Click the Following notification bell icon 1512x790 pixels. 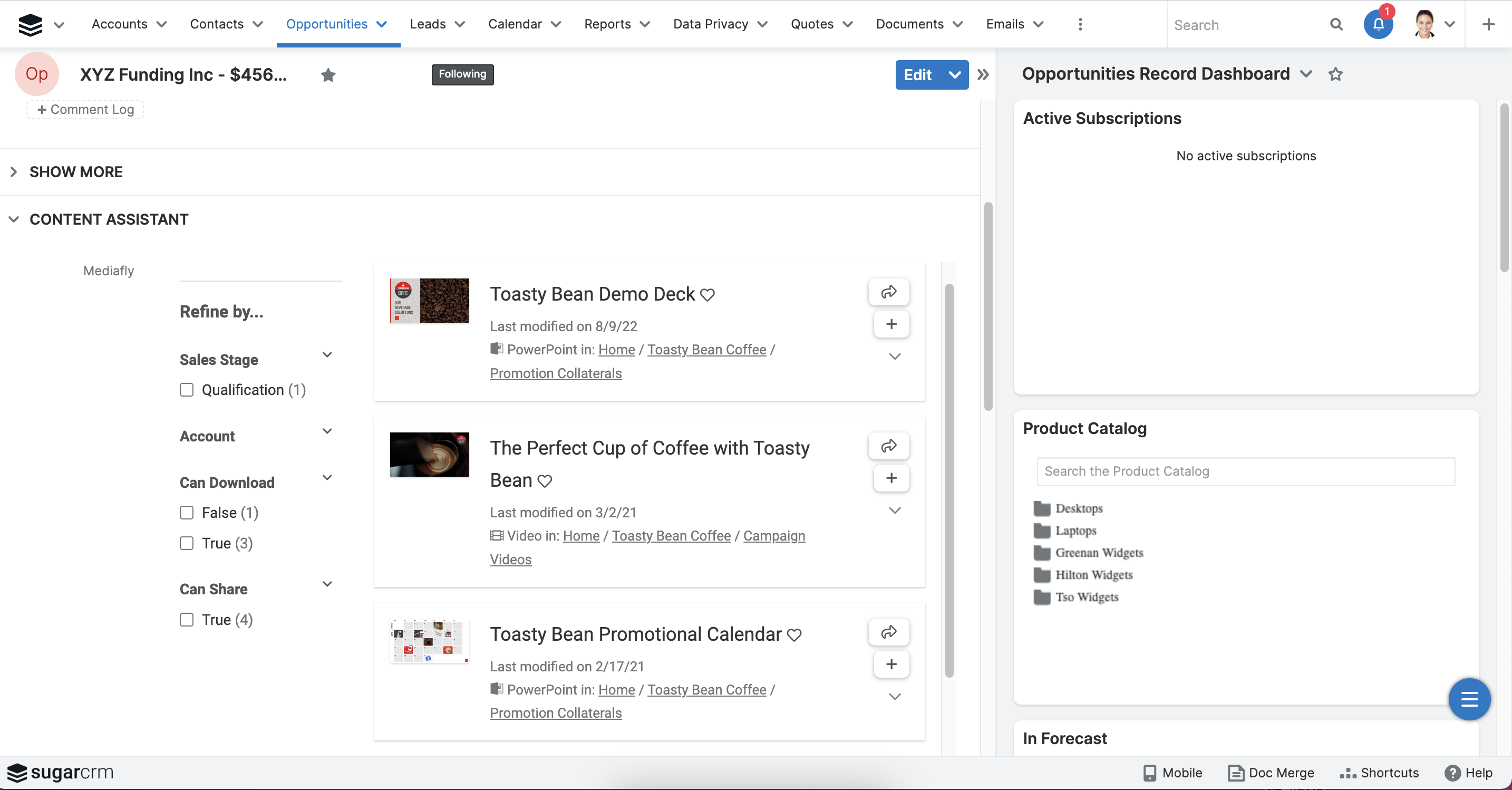pos(1378,24)
